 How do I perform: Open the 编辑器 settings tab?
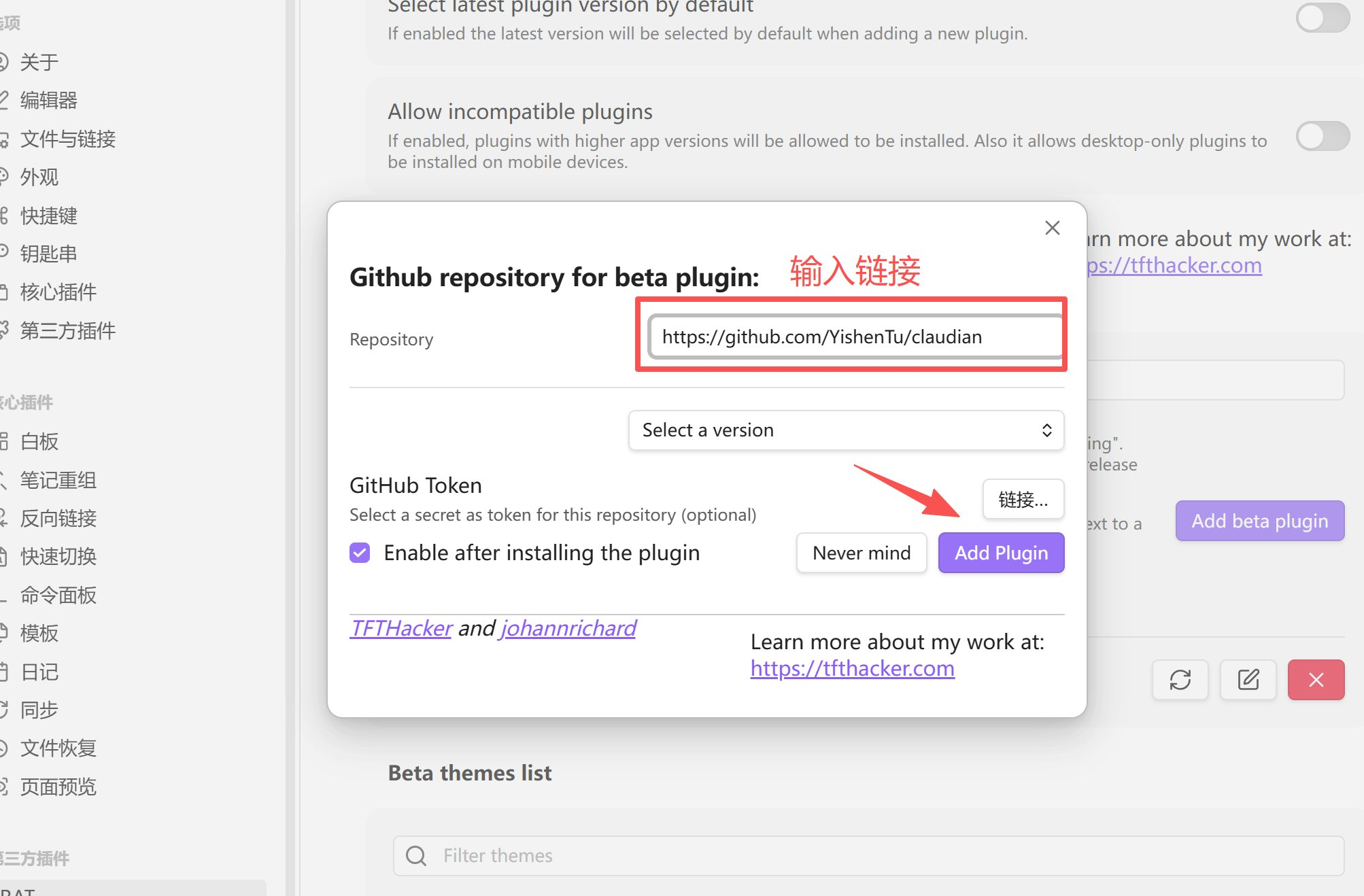[x=48, y=100]
